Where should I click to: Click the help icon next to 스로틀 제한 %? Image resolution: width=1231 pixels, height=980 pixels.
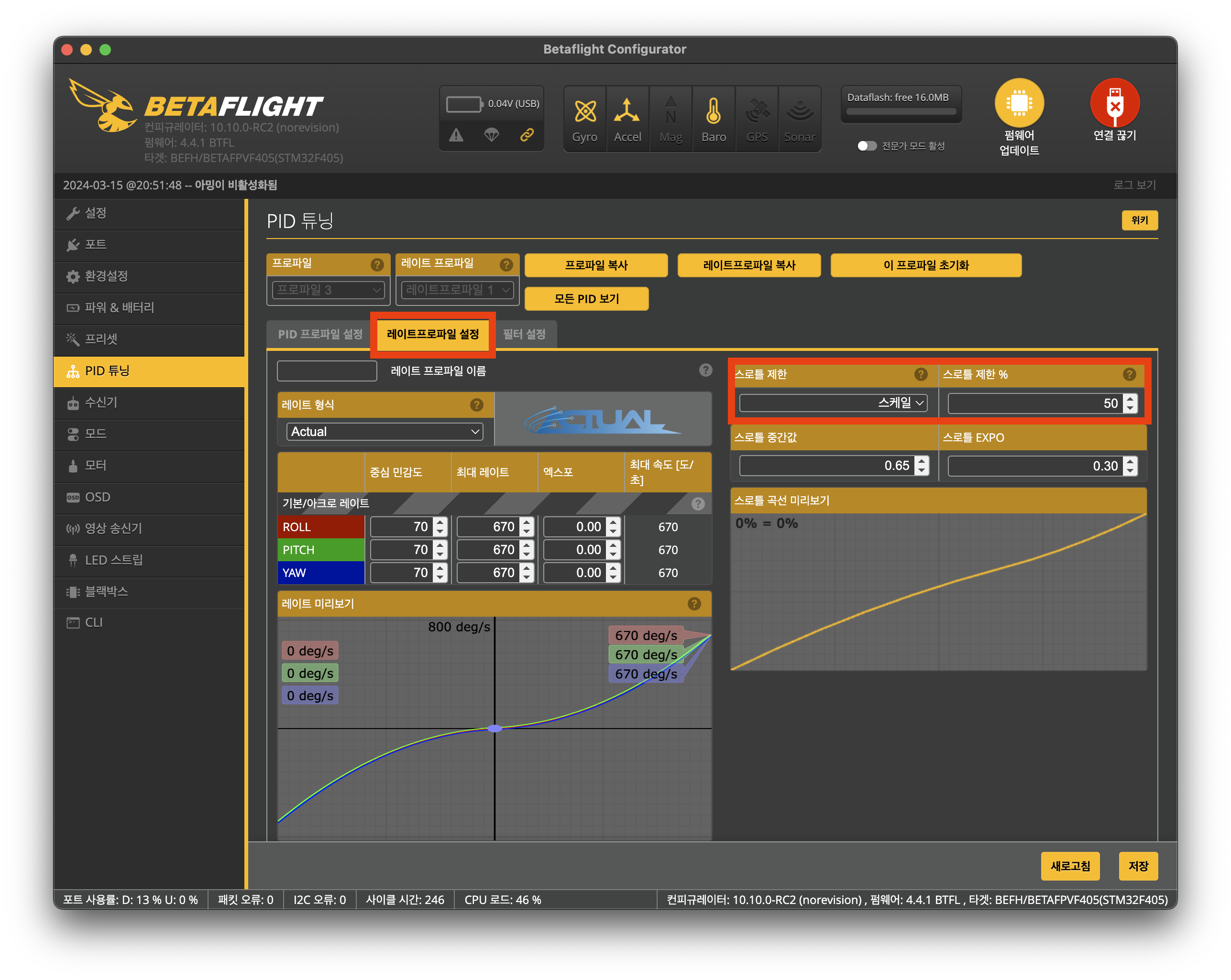click(x=1129, y=374)
